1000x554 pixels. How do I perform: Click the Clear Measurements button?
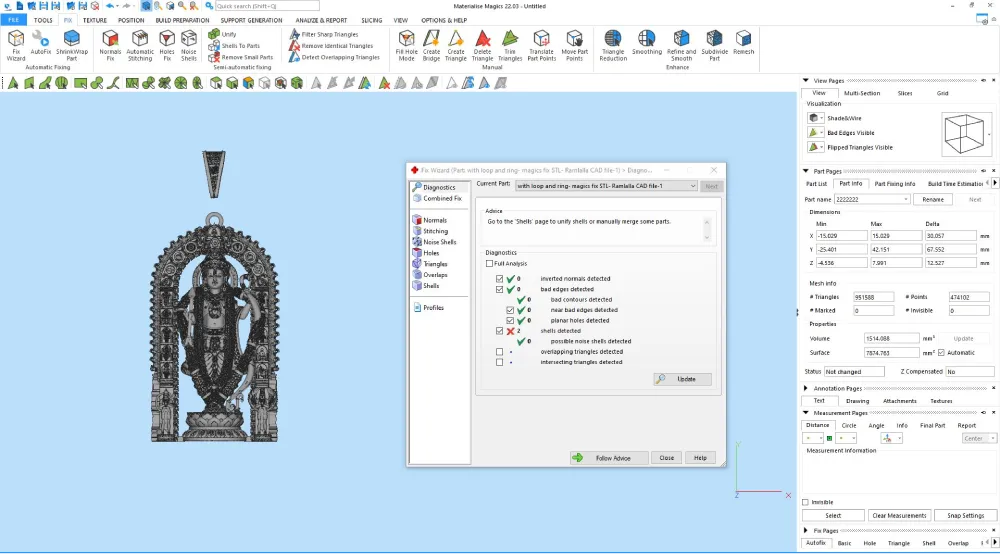pos(899,515)
